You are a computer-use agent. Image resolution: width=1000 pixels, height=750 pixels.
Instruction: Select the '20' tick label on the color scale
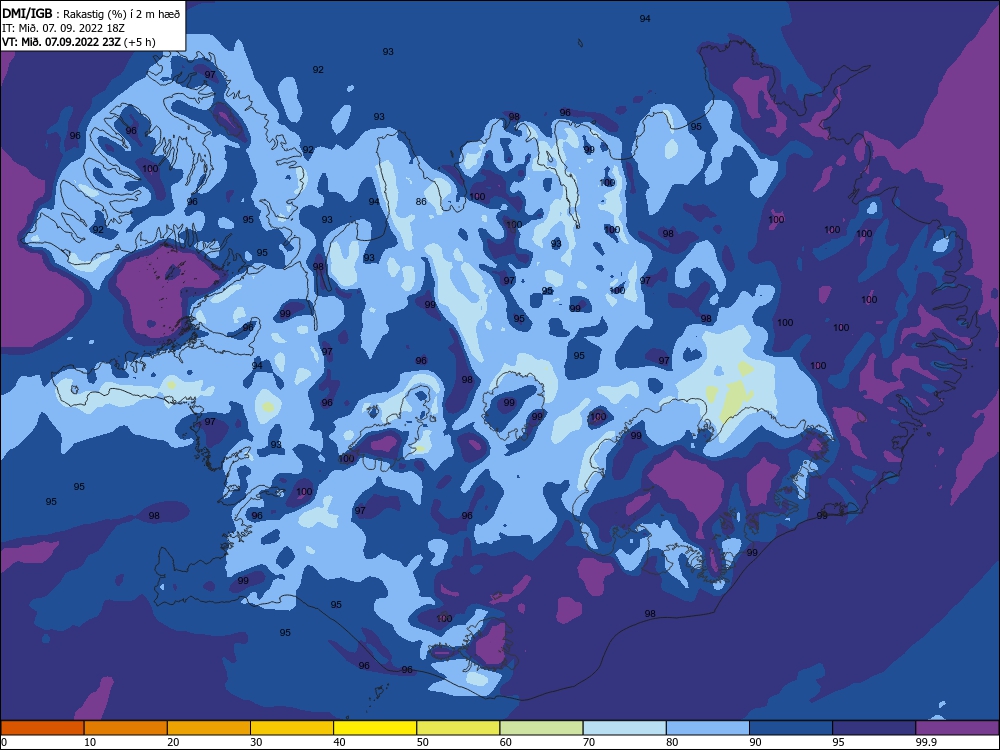pyautogui.click(x=173, y=742)
